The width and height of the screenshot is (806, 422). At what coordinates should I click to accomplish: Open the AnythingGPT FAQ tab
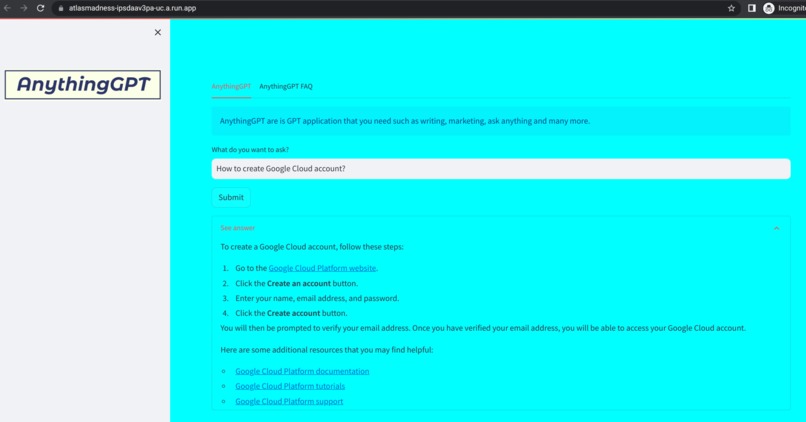coord(286,86)
